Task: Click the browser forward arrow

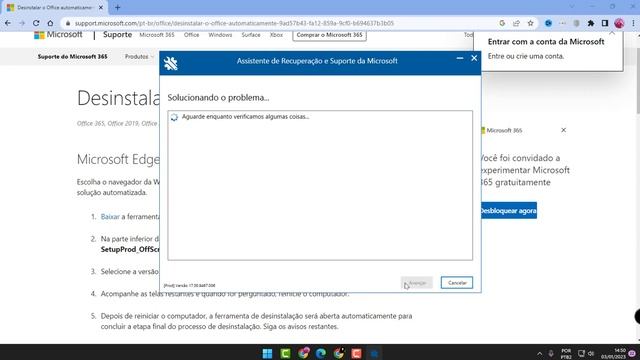Action: tap(22, 23)
